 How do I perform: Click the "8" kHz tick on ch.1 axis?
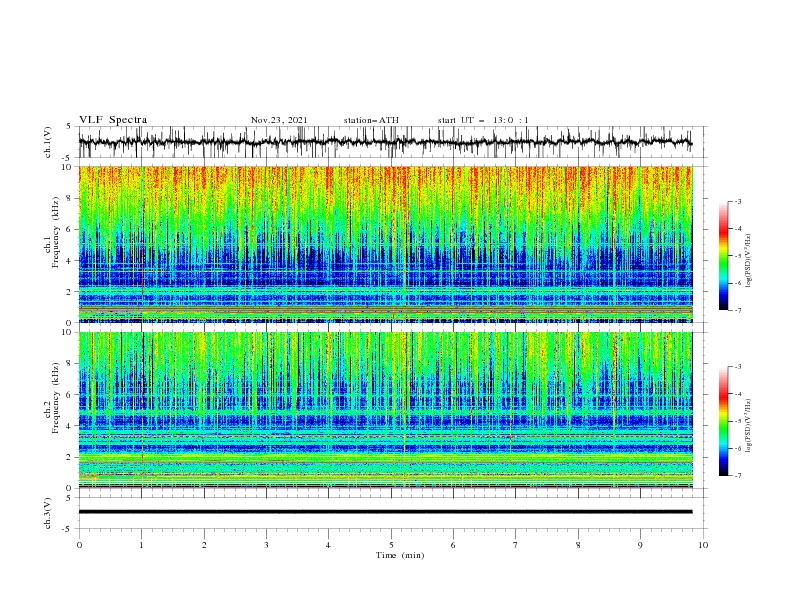click(x=69, y=198)
